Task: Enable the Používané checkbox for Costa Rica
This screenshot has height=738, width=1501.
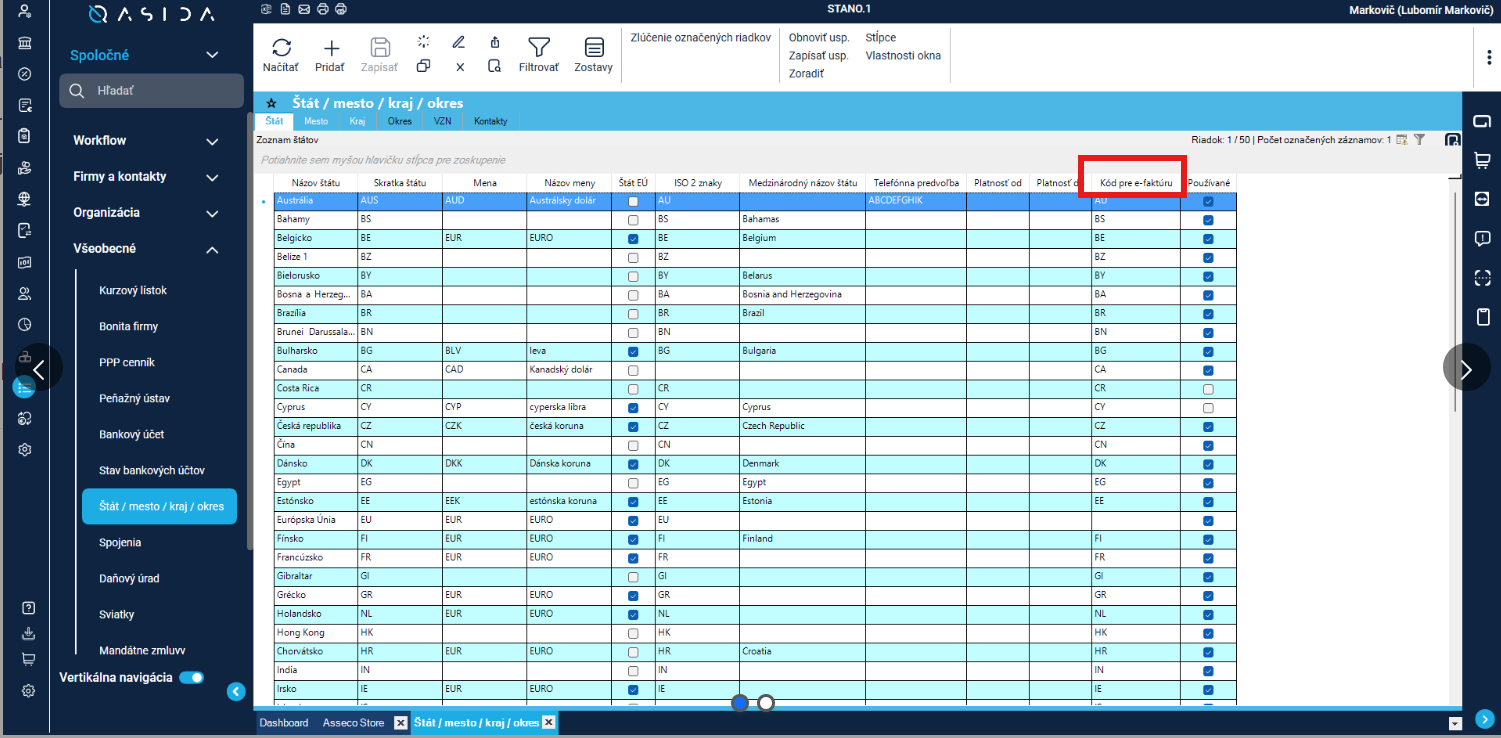Action: click(x=1208, y=389)
